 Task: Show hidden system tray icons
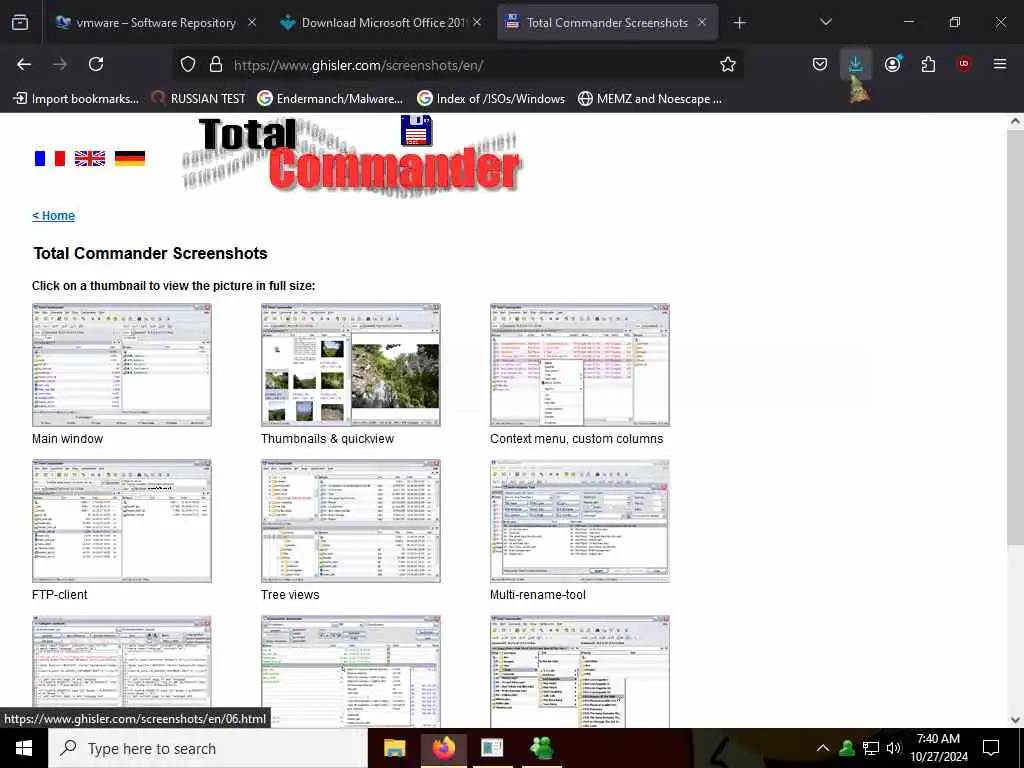(823, 748)
